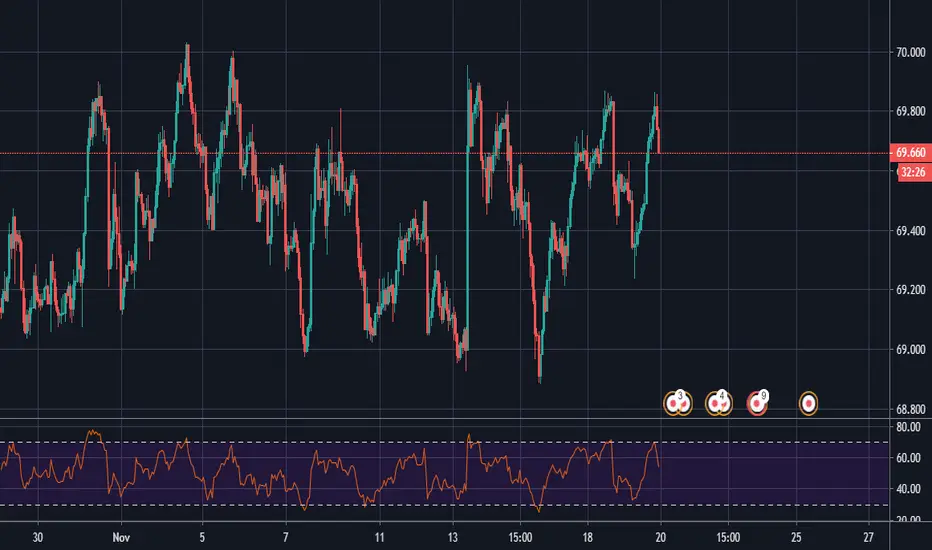Click the Nov date label on time axis

121,538
